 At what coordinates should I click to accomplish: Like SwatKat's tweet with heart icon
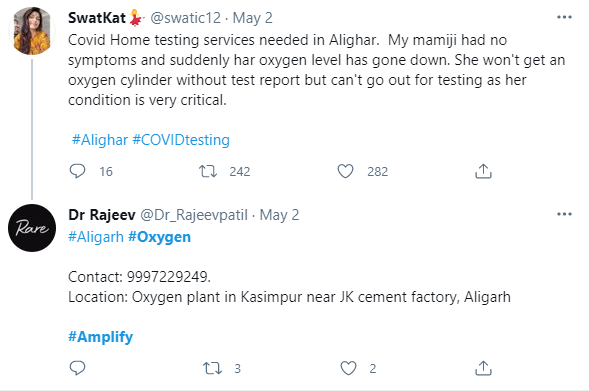click(x=345, y=171)
